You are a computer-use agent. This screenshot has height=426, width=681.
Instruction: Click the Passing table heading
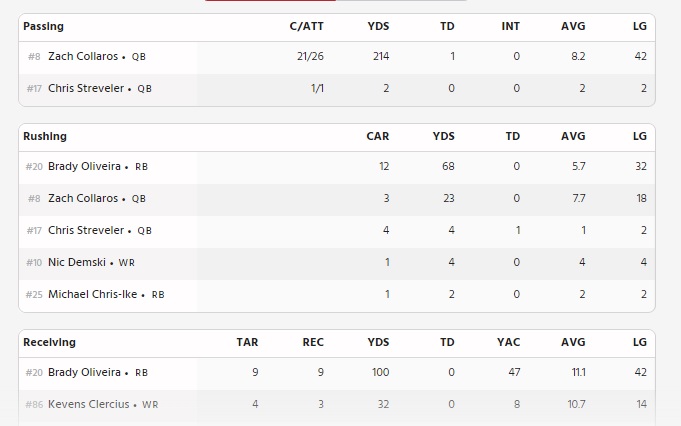point(43,26)
